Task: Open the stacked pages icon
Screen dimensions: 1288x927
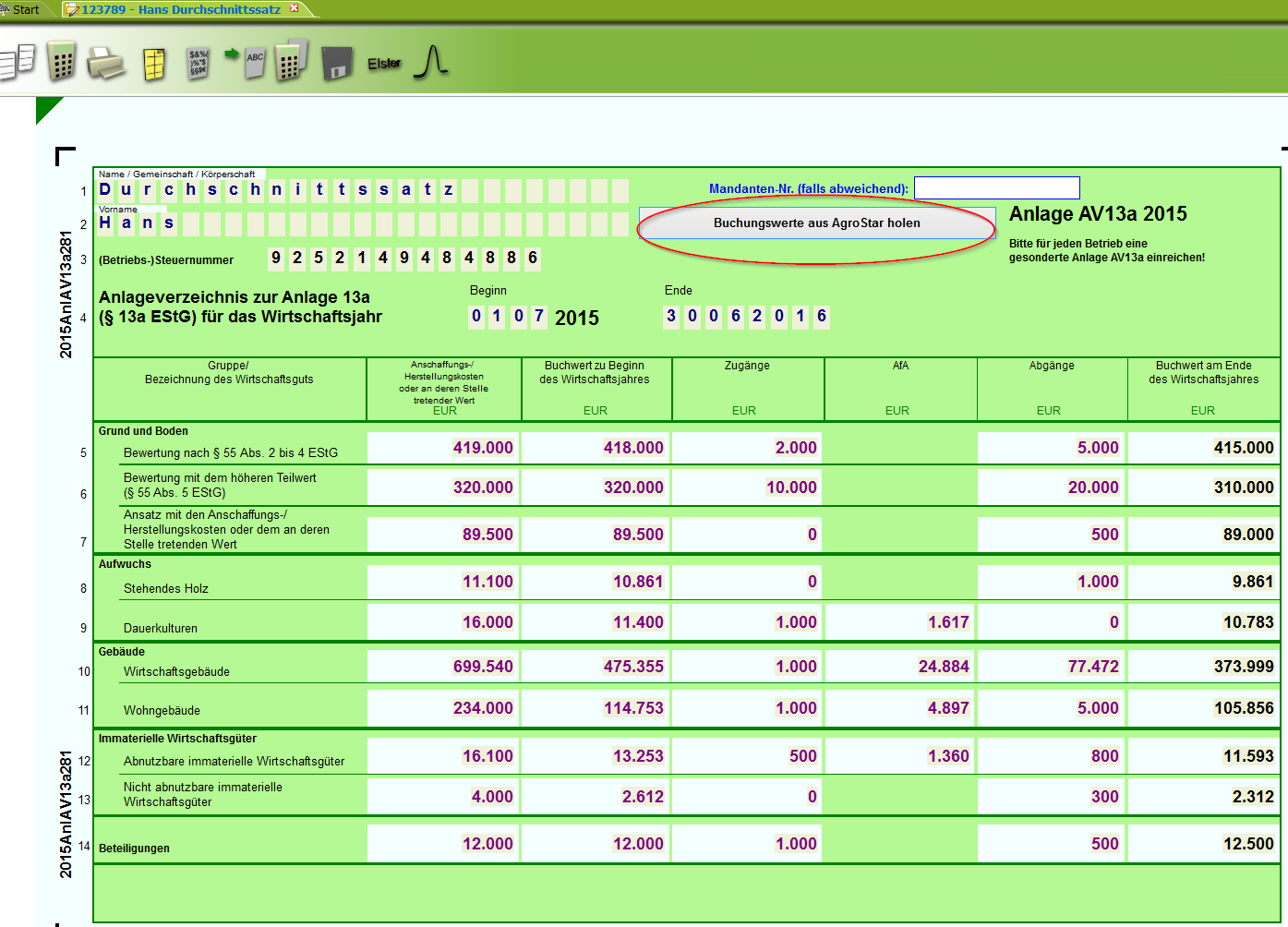Action: [18, 62]
